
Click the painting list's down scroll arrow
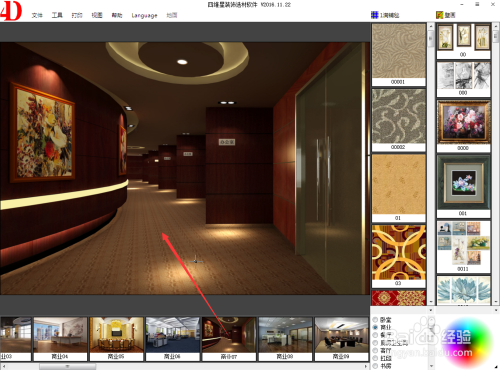tap(496, 302)
